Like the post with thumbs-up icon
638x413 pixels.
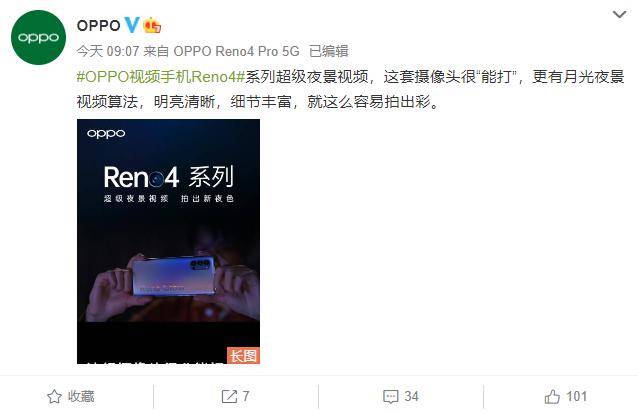[x=552, y=396]
